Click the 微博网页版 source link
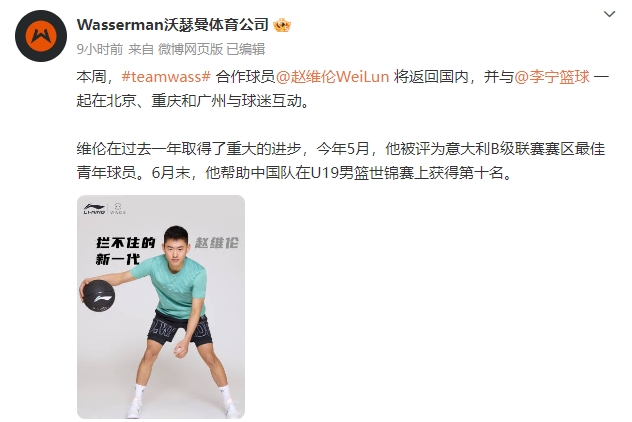The image size is (632, 422). (x=190, y=49)
